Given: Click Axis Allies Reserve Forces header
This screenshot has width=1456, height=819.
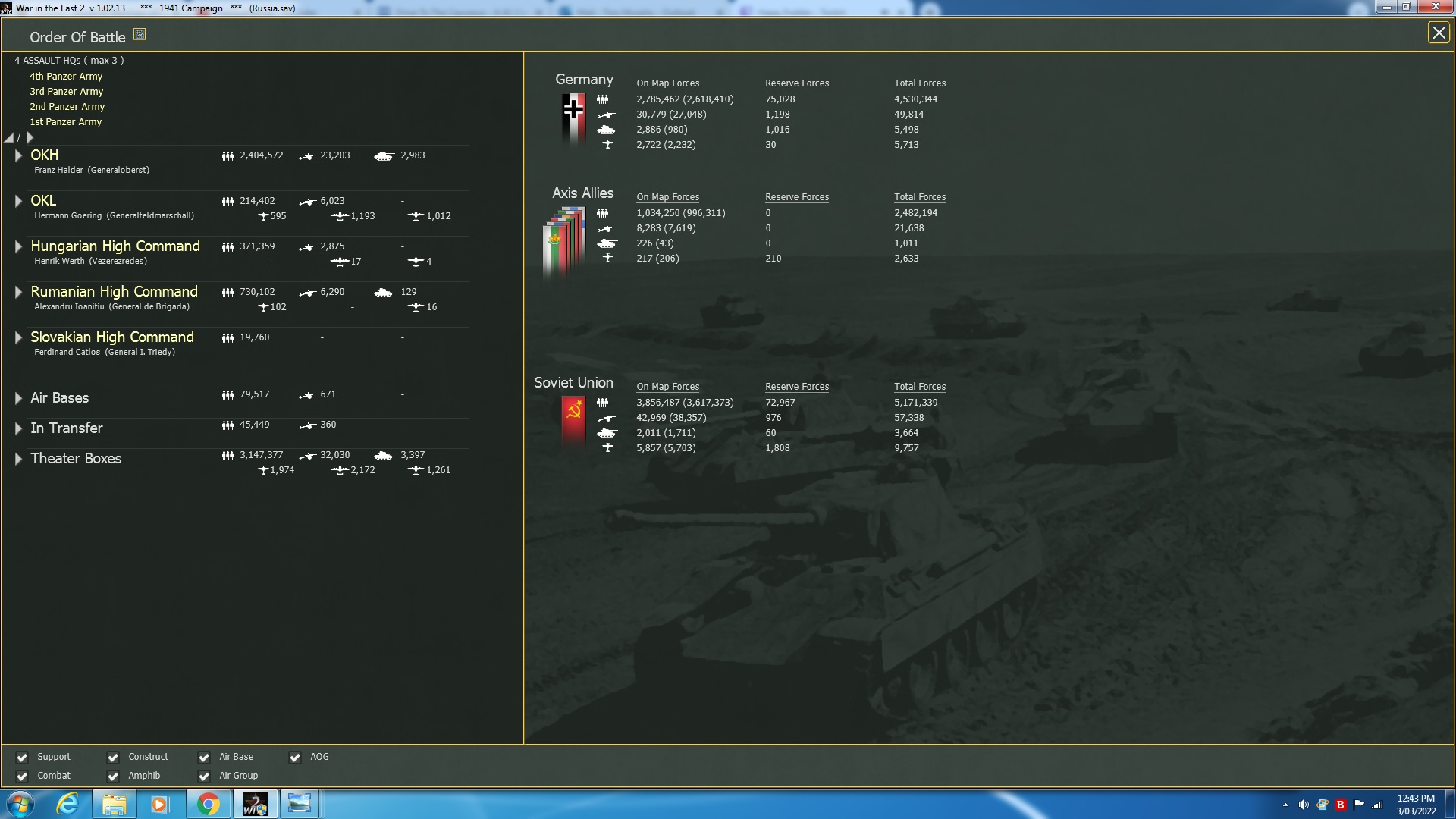Looking at the screenshot, I should point(797,197).
